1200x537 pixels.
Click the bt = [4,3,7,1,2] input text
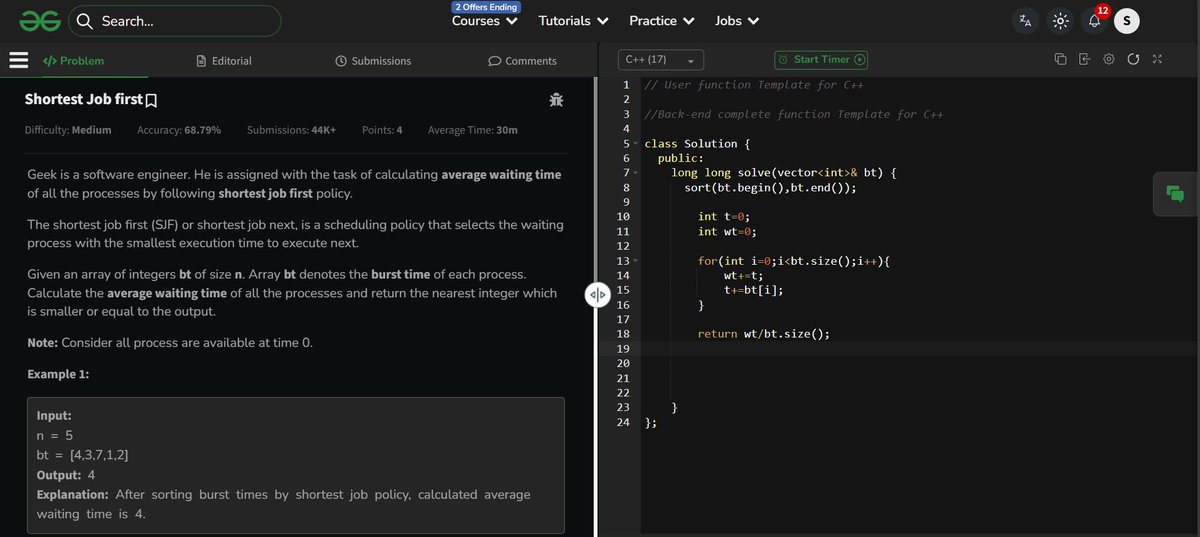(82, 455)
